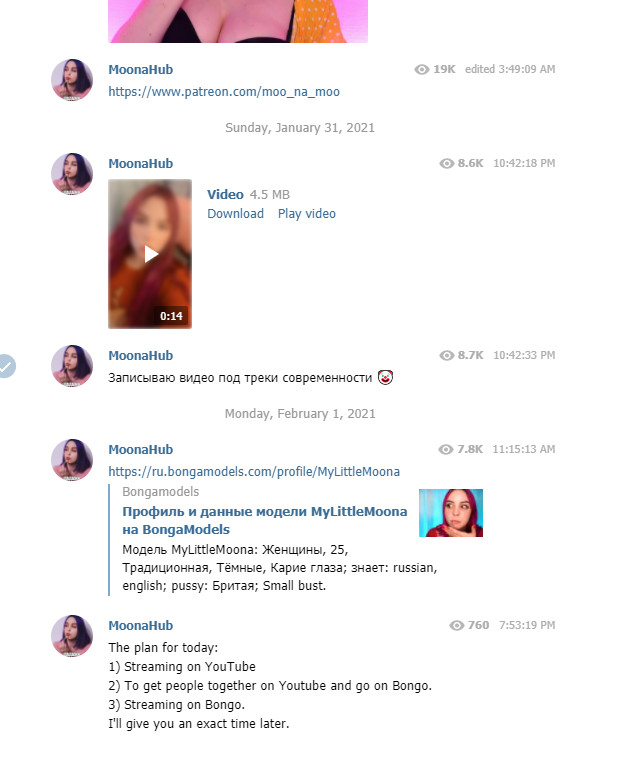The width and height of the screenshot is (626, 761).
Task: Open the patreon.com/moo_na_moo link
Action: pyautogui.click(x=224, y=92)
